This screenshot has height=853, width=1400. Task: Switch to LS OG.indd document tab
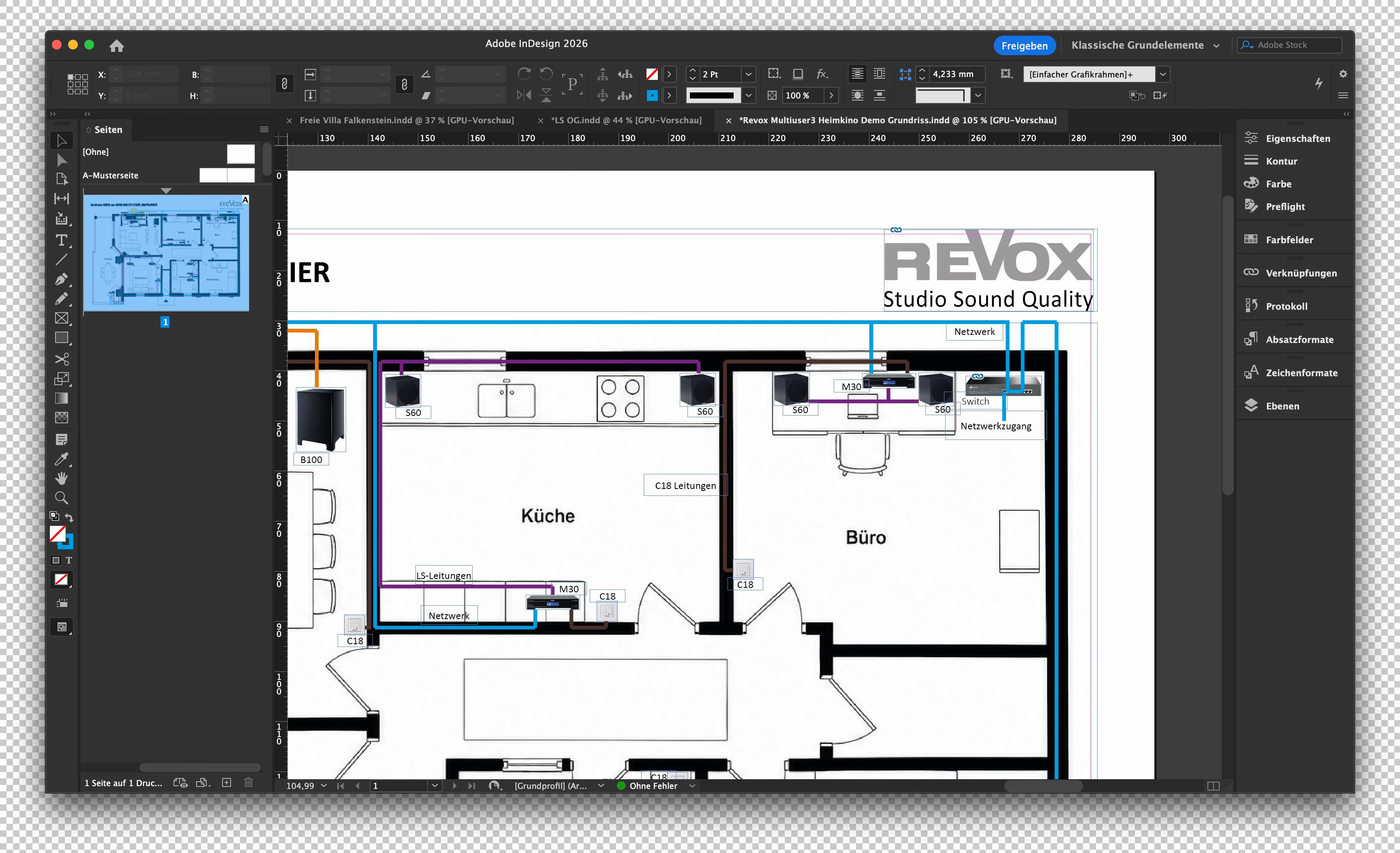click(626, 120)
